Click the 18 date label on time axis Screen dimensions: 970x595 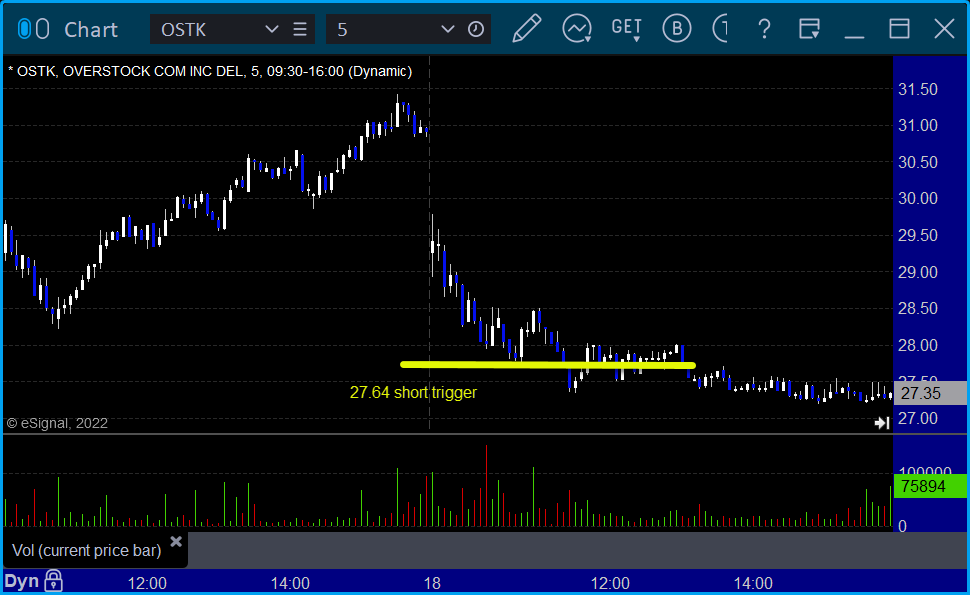(x=432, y=583)
